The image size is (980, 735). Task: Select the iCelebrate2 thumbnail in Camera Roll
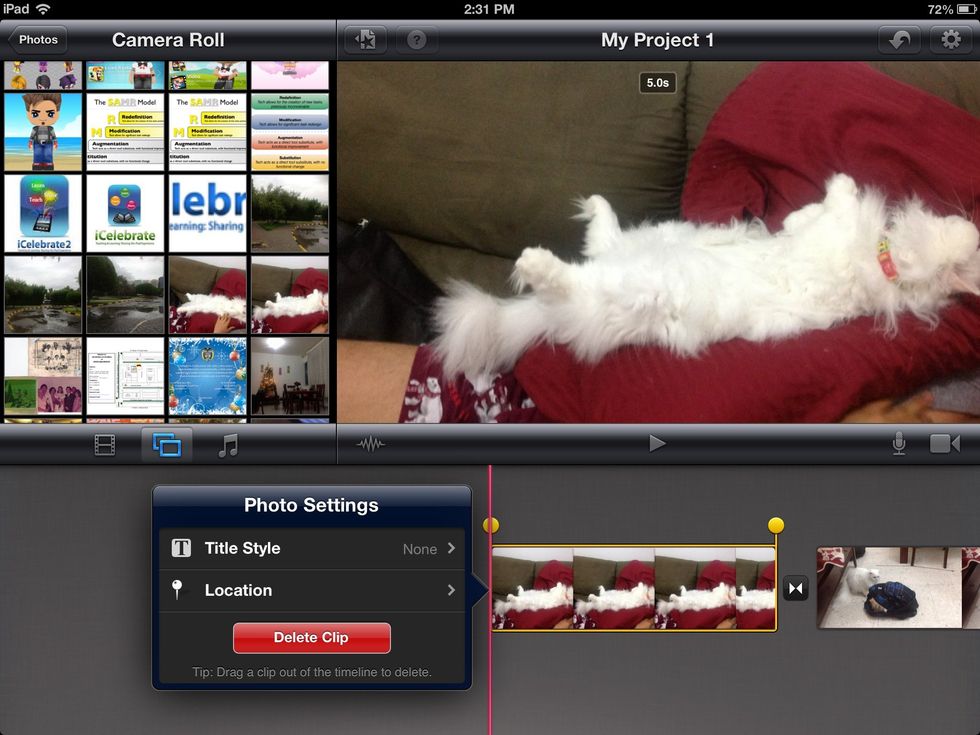coord(43,213)
